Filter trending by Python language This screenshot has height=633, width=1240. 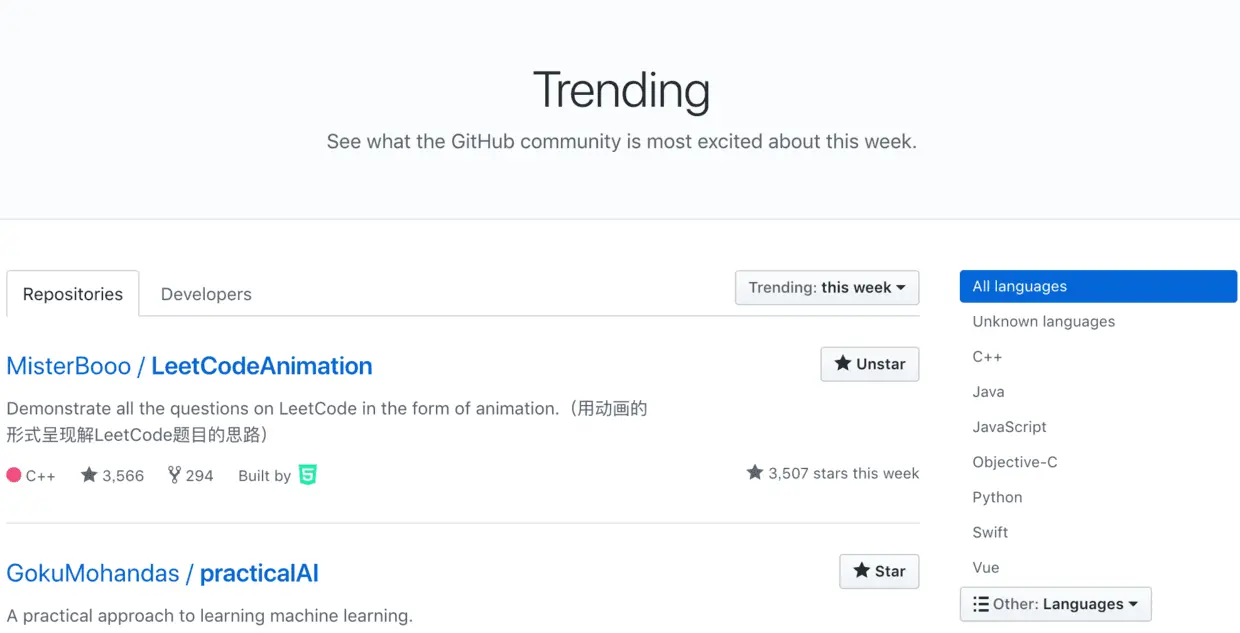997,497
